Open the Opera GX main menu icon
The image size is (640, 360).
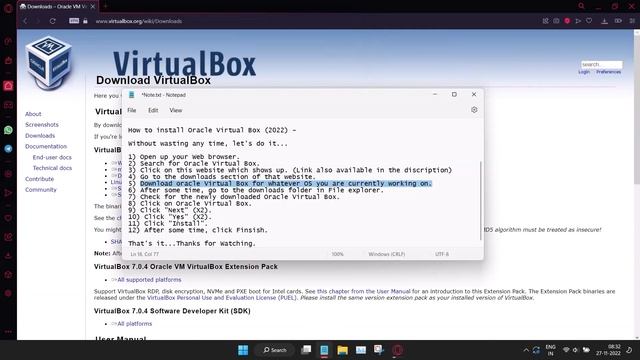(8, 7)
